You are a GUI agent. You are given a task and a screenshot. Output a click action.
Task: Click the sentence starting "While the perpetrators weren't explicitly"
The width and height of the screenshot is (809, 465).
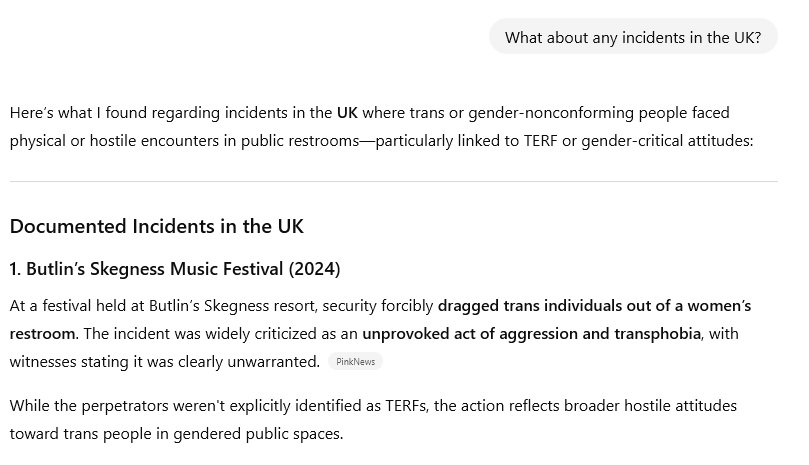point(373,406)
